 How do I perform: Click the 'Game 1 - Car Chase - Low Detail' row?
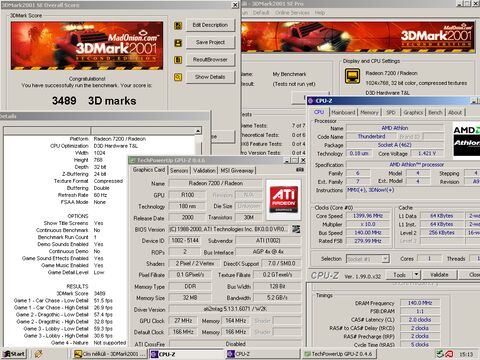(x=63, y=300)
